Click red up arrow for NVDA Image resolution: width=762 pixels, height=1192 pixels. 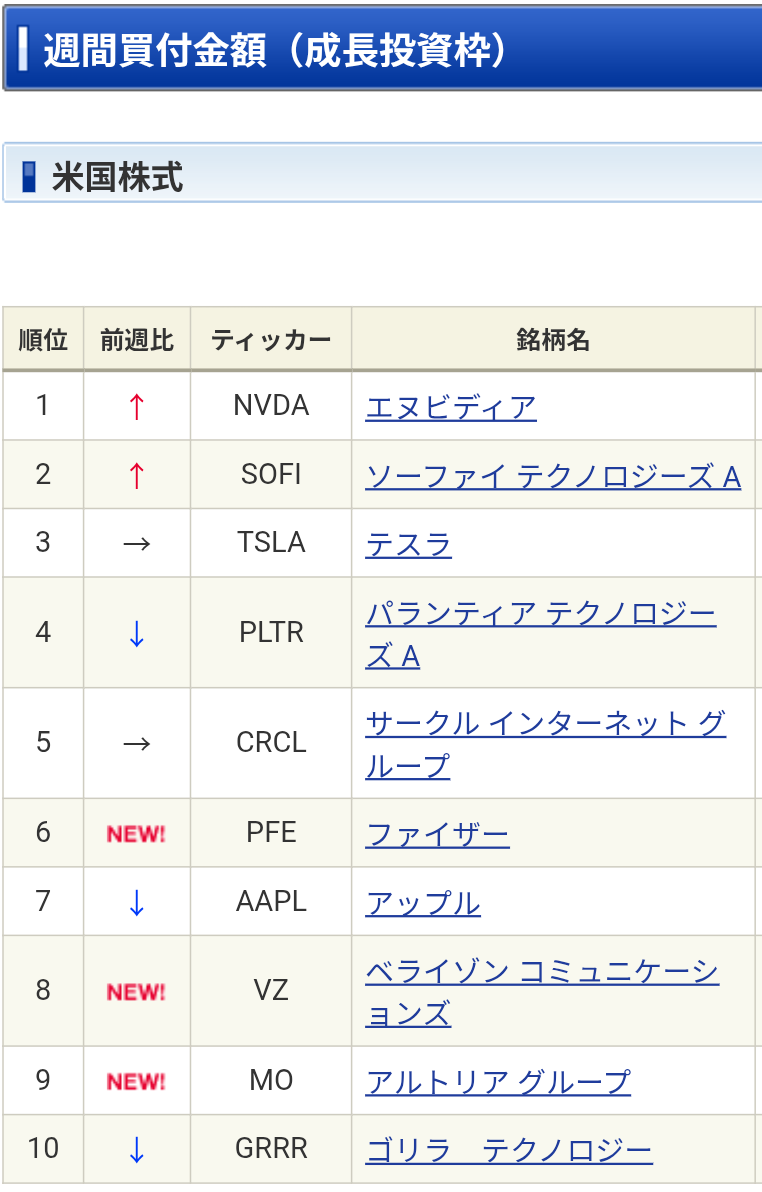pyautogui.click(x=137, y=407)
